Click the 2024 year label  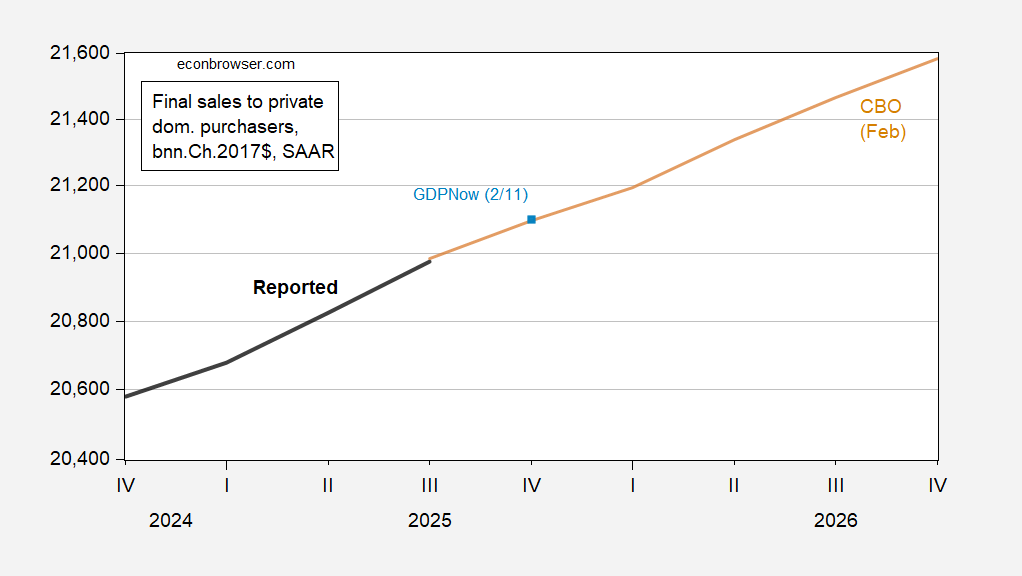(x=171, y=521)
